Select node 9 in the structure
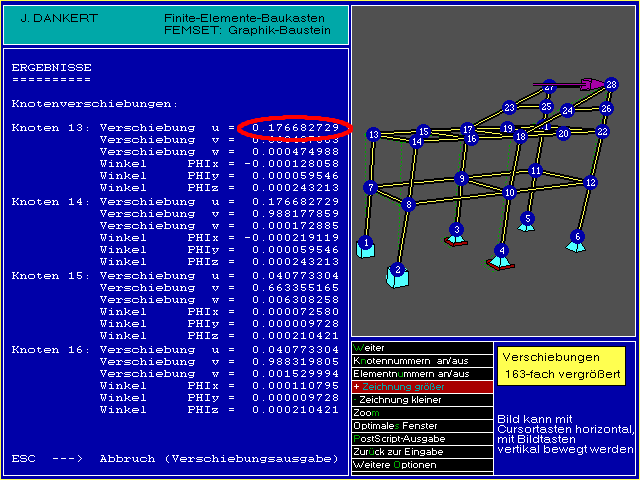The height and width of the screenshot is (480, 640). coord(461,178)
